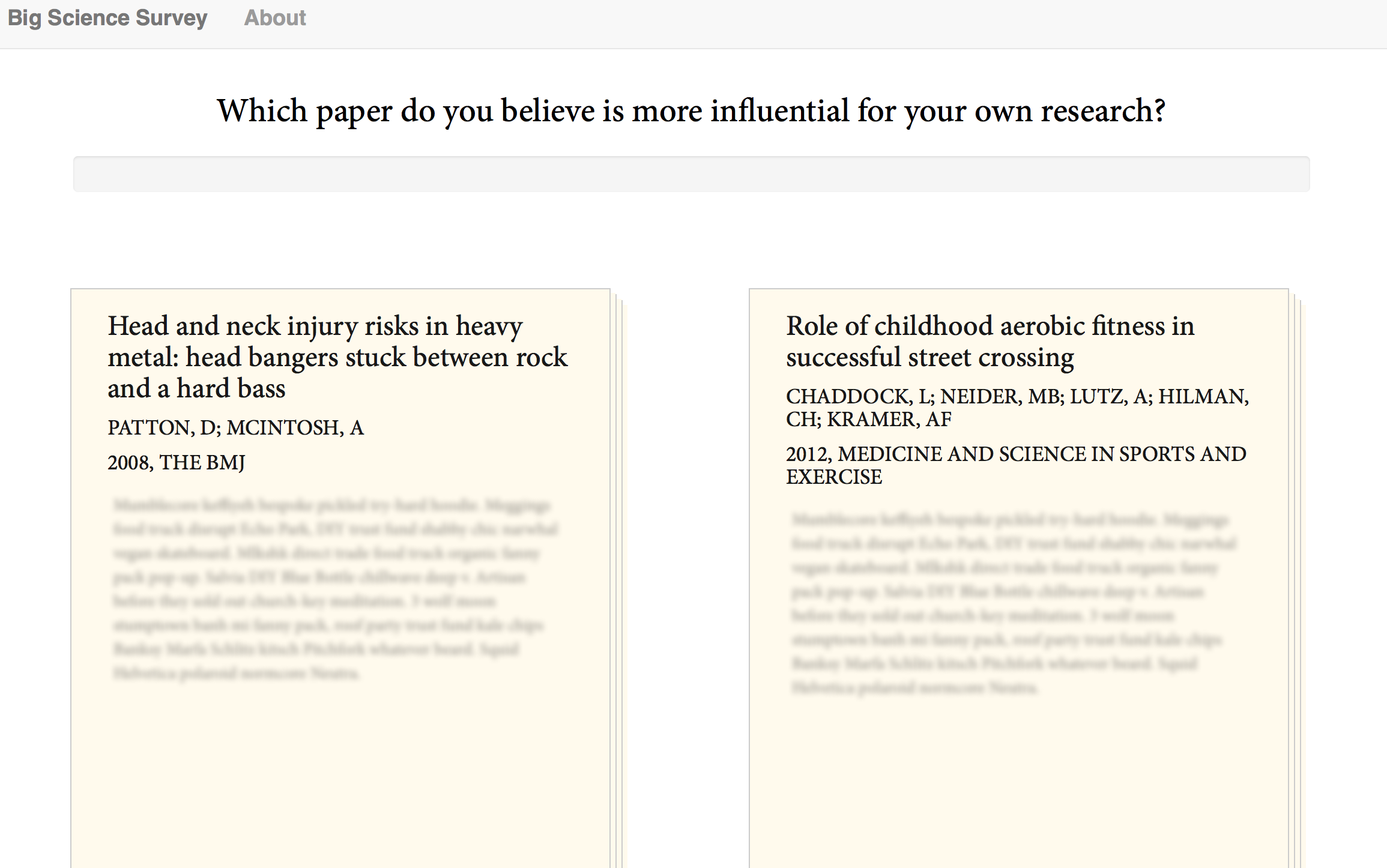Click the heading 'Which paper do you believe'
Screen dimensions: 1387x868
click(x=691, y=111)
